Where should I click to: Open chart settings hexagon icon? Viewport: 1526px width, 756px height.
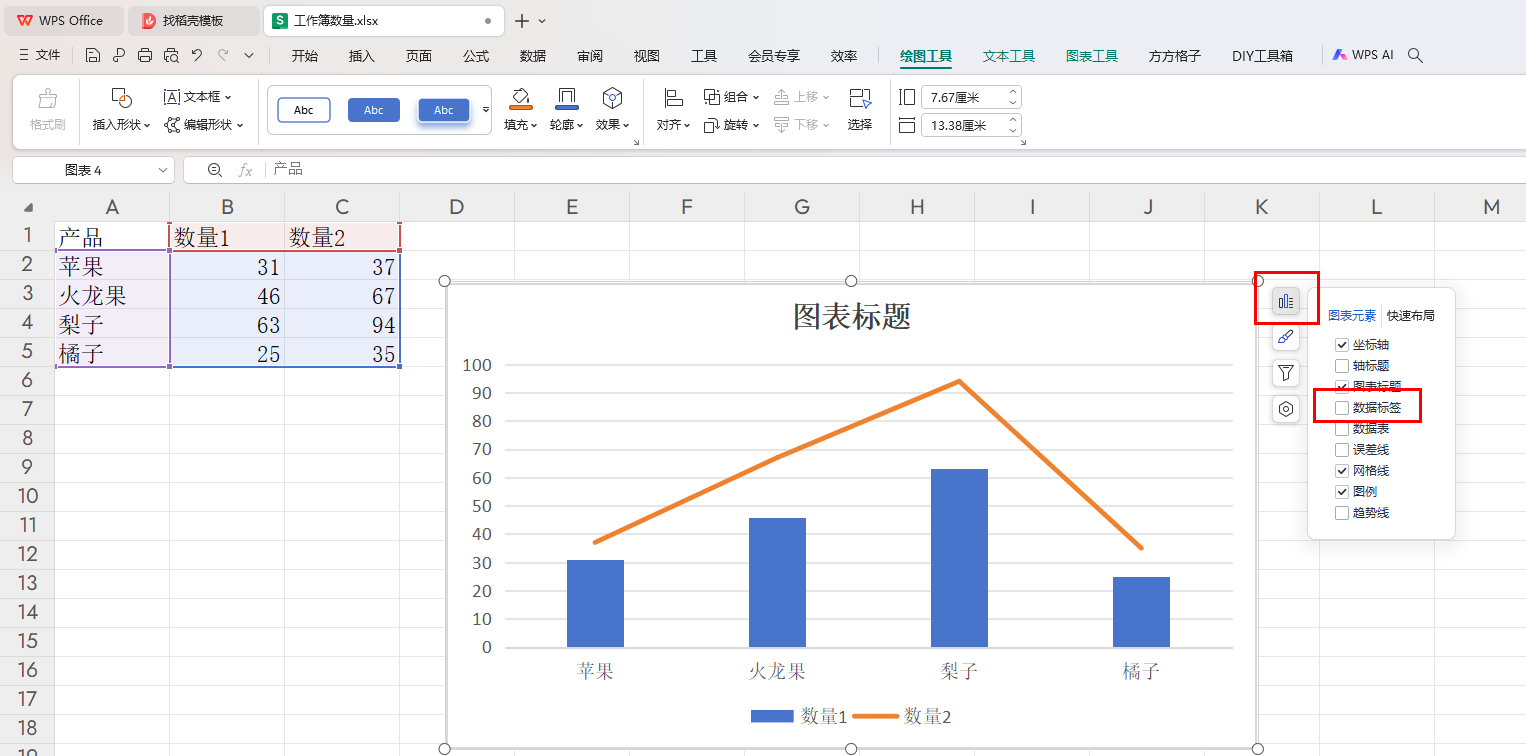(x=1286, y=409)
